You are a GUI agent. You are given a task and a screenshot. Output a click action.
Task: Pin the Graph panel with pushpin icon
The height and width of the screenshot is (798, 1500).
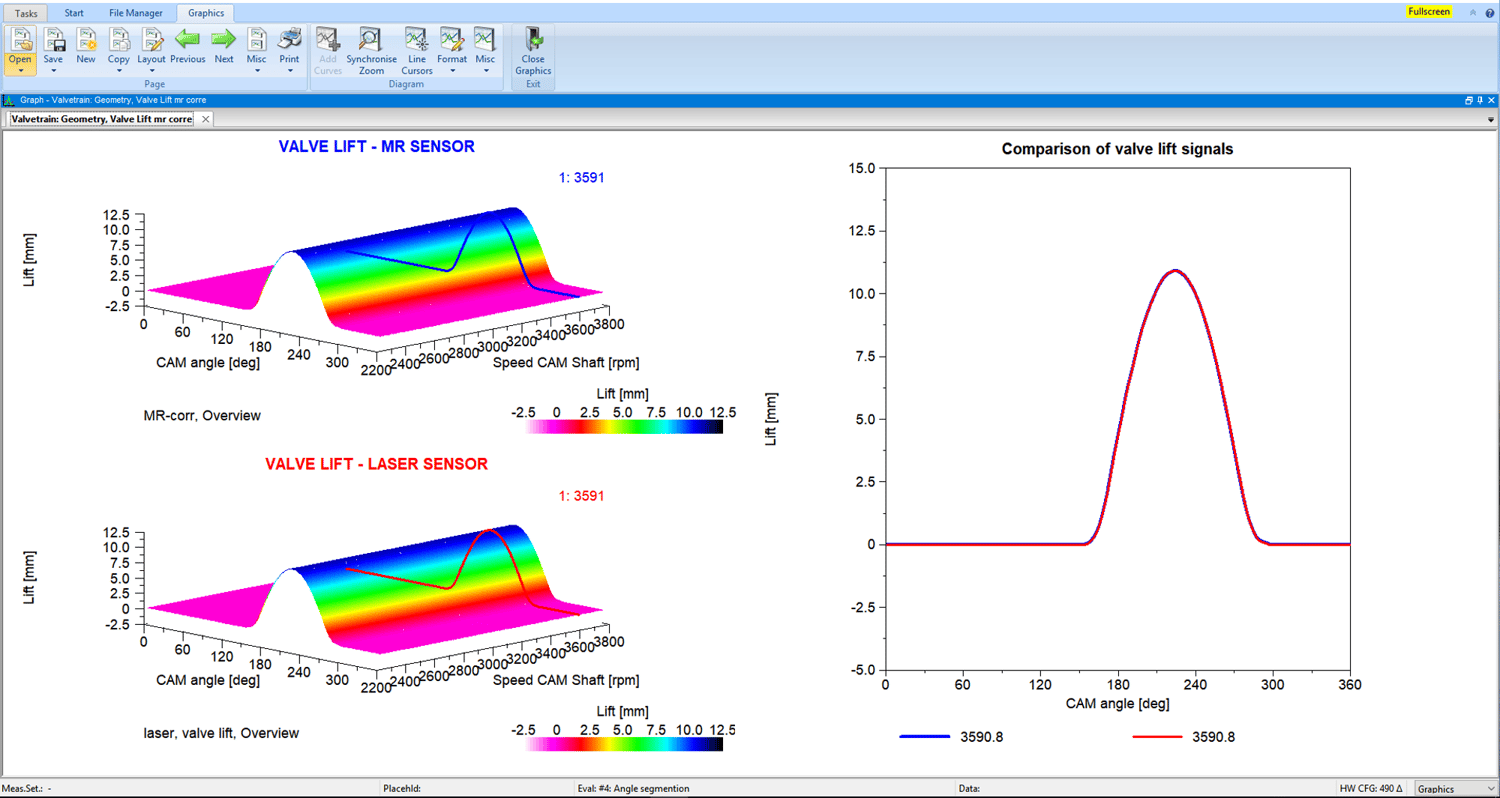tap(1479, 101)
